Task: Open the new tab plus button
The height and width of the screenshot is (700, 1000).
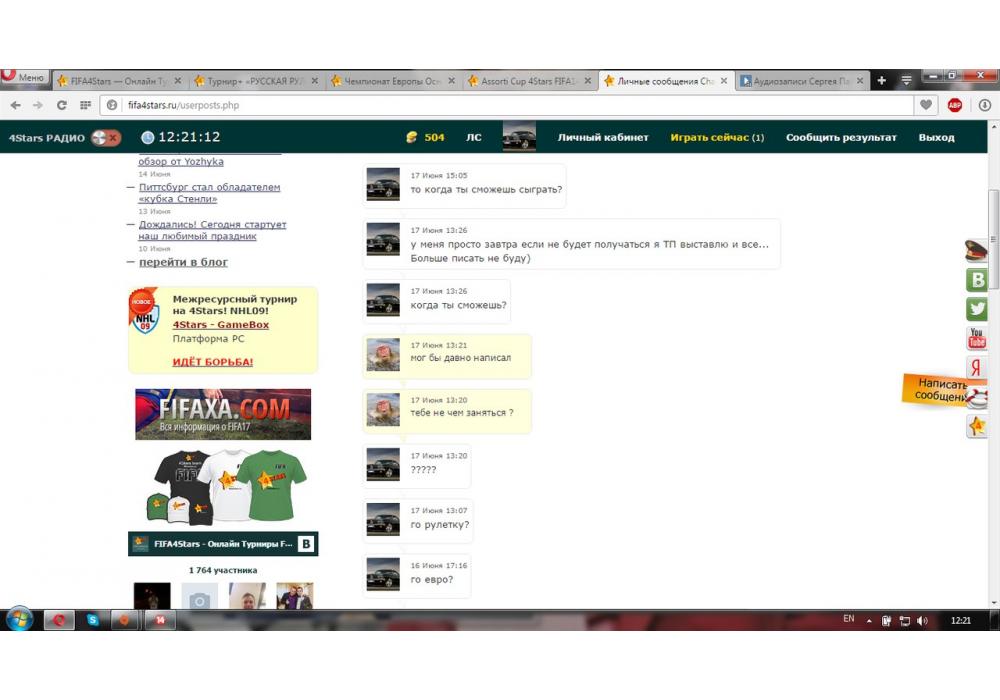Action: (881, 81)
